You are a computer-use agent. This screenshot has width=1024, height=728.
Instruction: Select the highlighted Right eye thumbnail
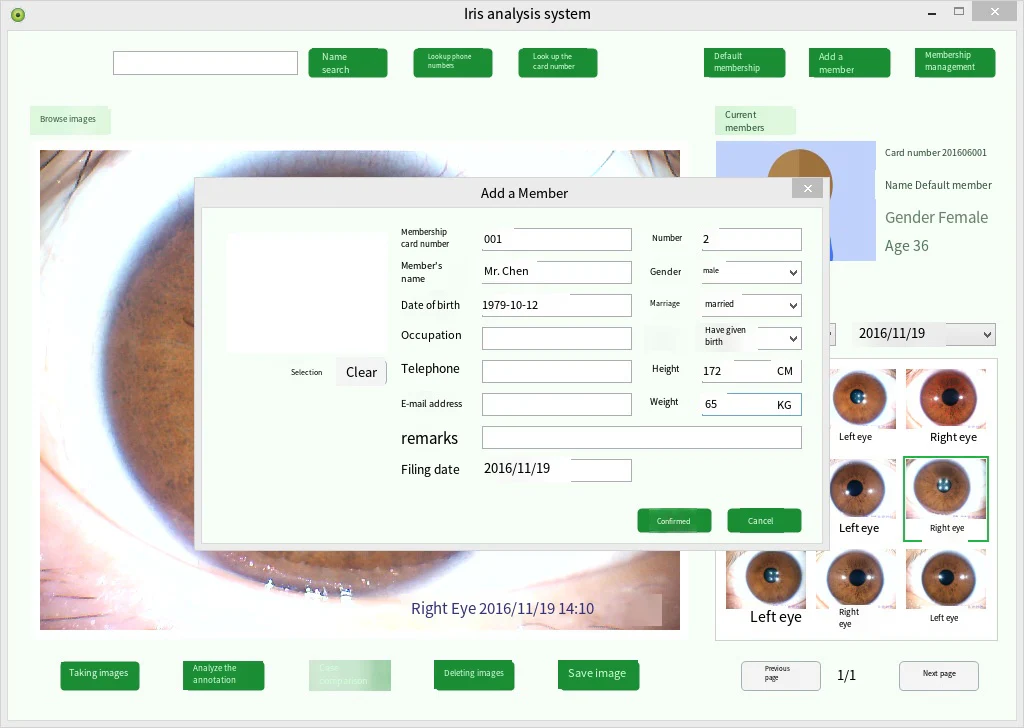pyautogui.click(x=946, y=499)
